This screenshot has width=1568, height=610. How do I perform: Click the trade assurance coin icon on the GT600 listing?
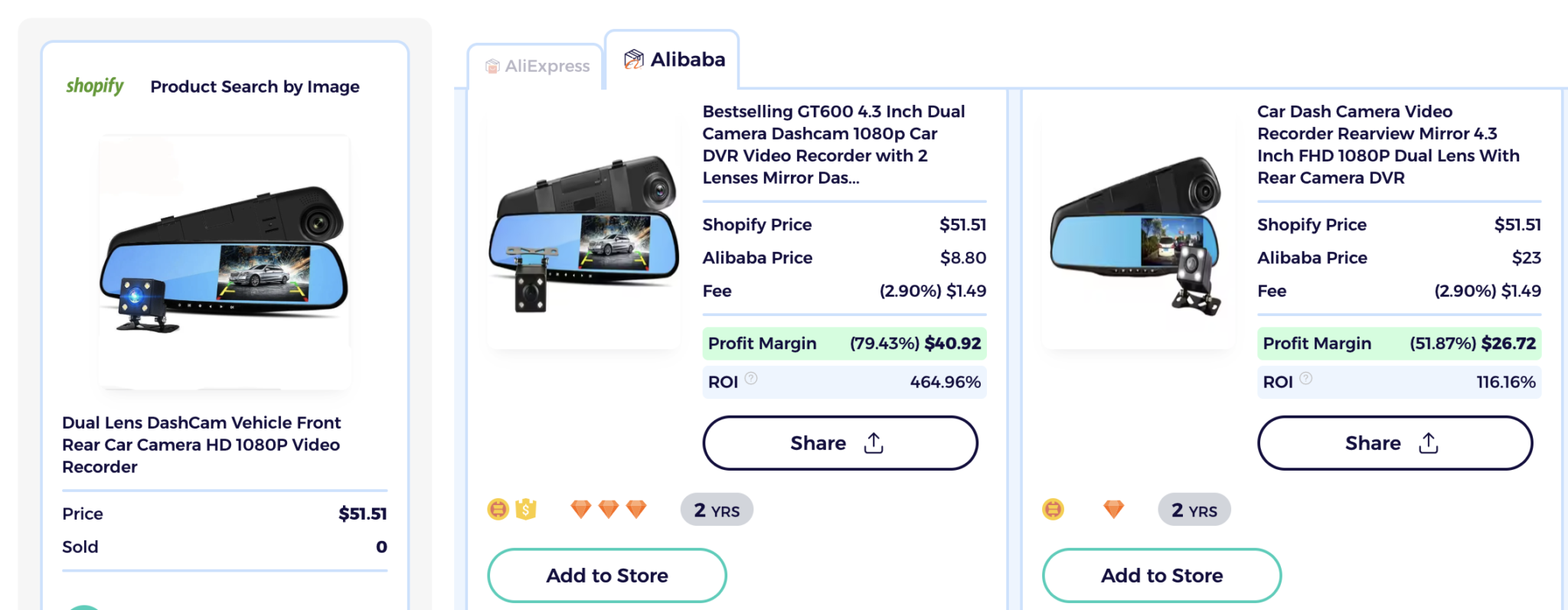[x=497, y=508]
